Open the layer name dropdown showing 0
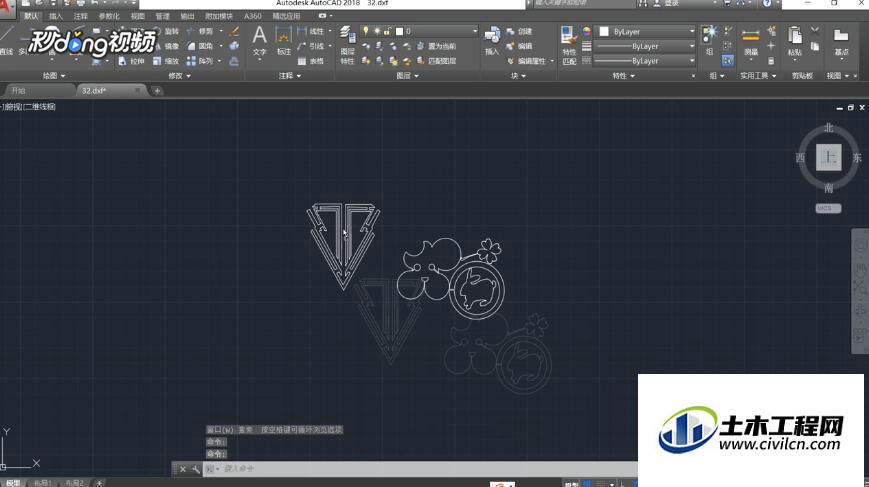 [x=420, y=32]
